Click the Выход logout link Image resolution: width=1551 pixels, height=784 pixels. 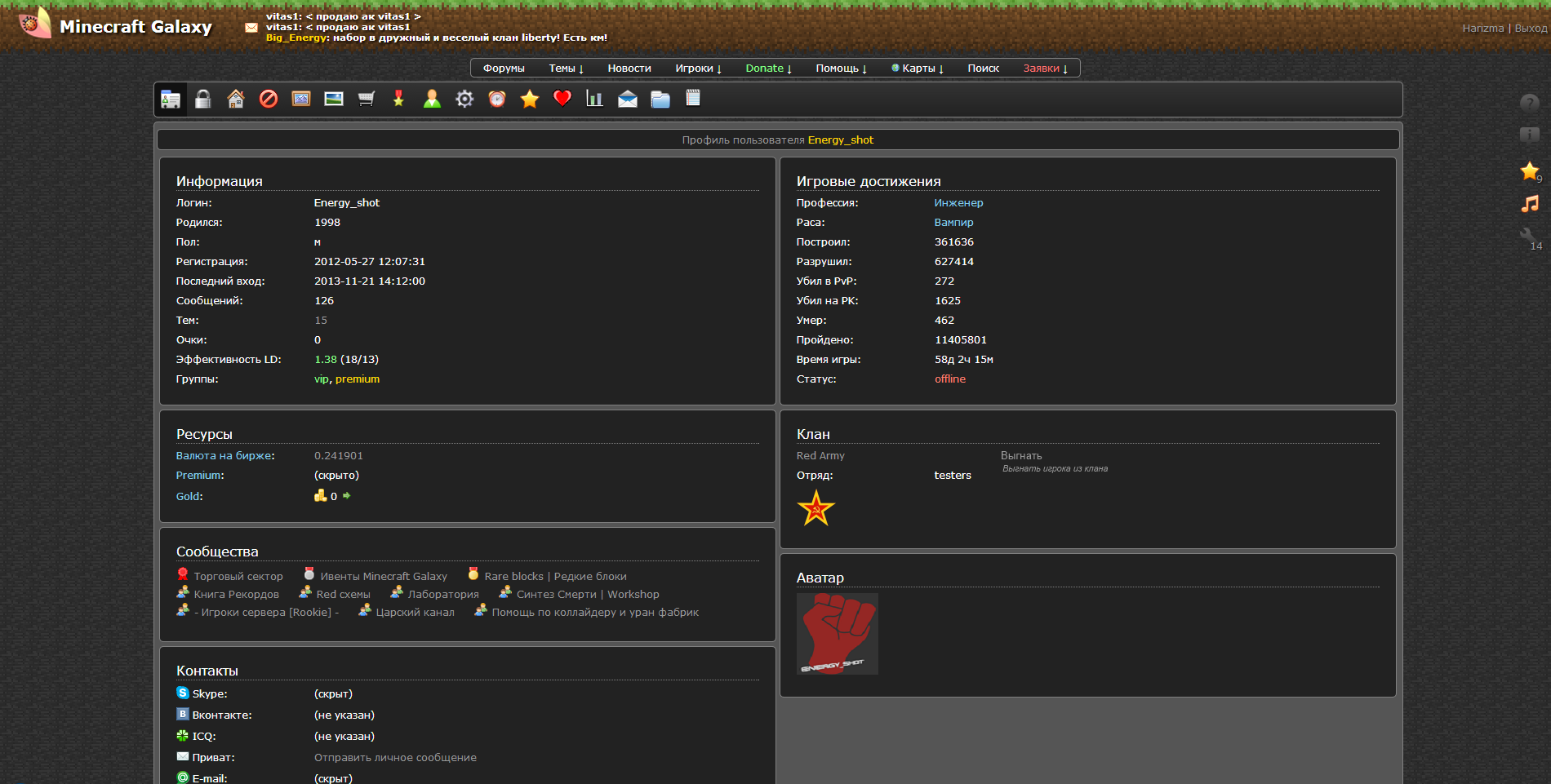(x=1531, y=28)
